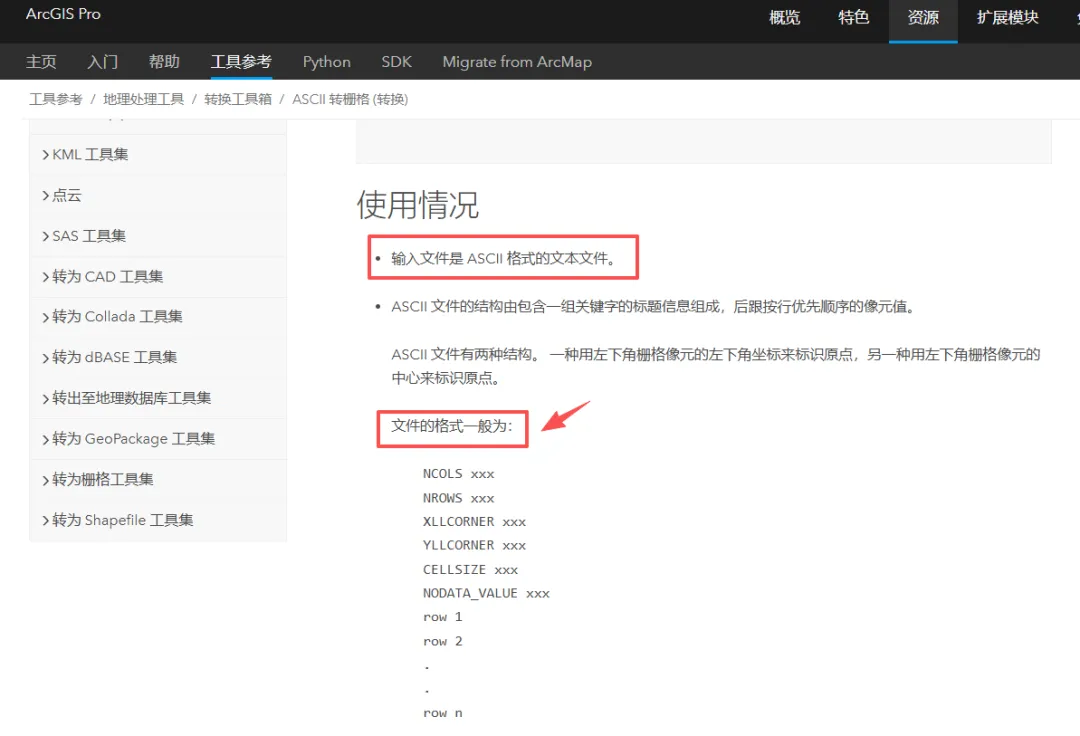Click the NODATA_VALUE xxx code line

[486, 593]
